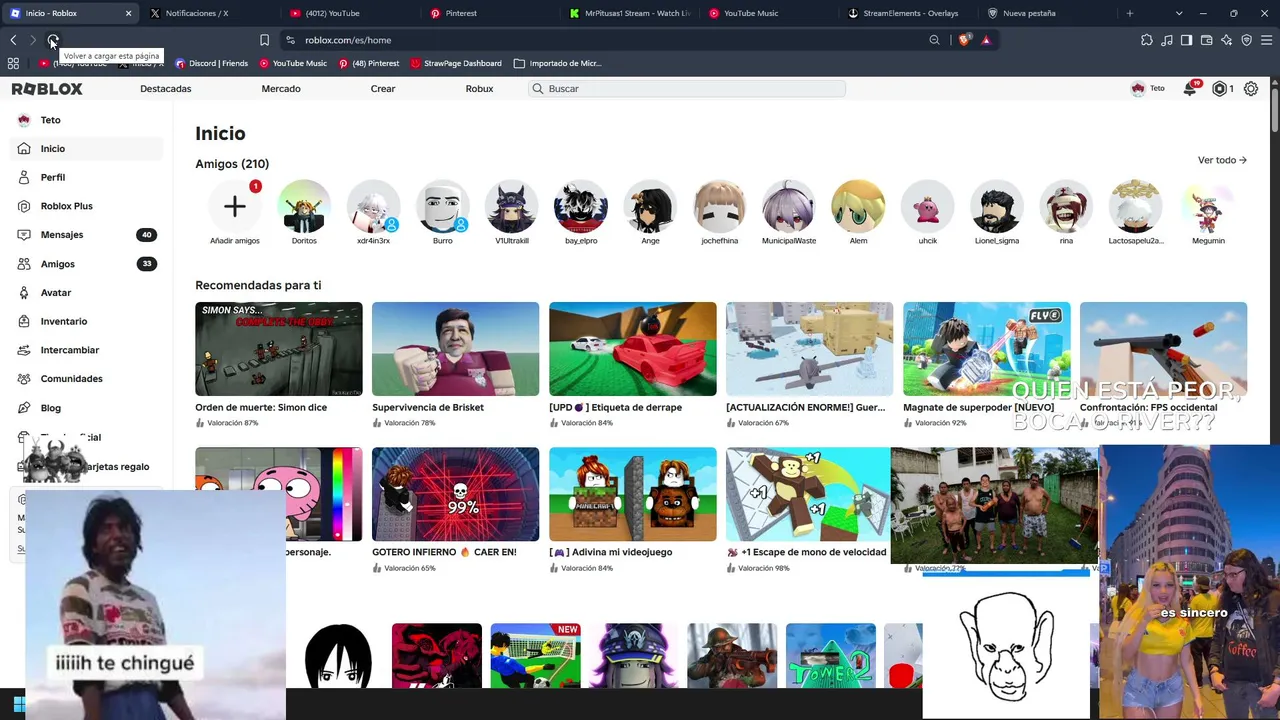The height and width of the screenshot is (720, 1280).
Task: Click the zoom magnifier in address bar
Action: (x=934, y=40)
